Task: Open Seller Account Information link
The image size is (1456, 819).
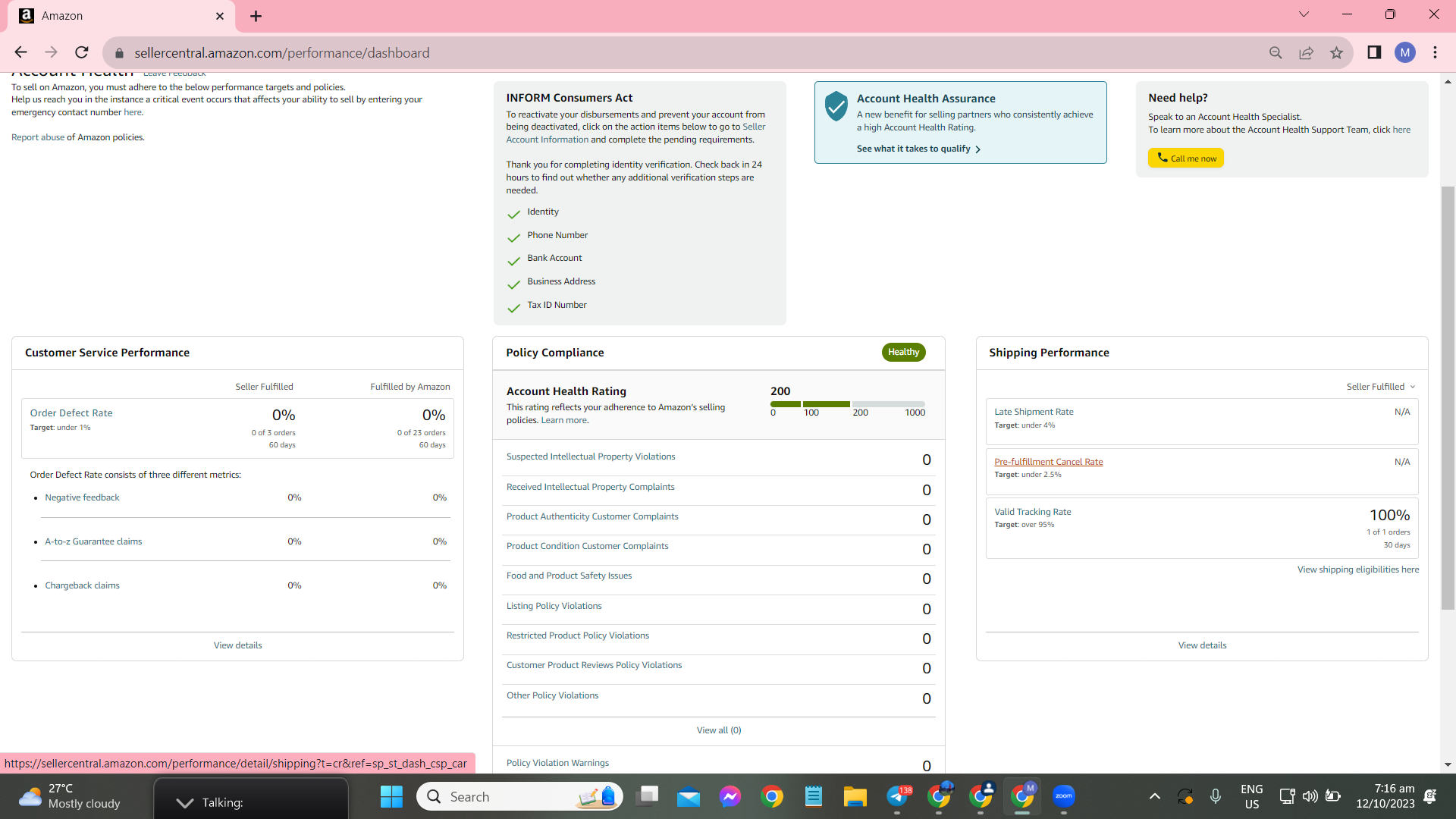Action: pos(635,133)
